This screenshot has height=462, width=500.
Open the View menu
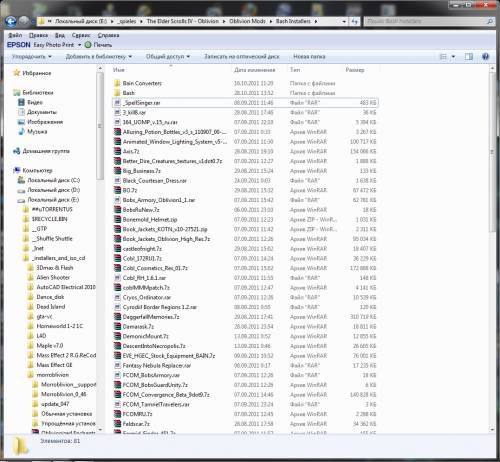click(x=60, y=35)
